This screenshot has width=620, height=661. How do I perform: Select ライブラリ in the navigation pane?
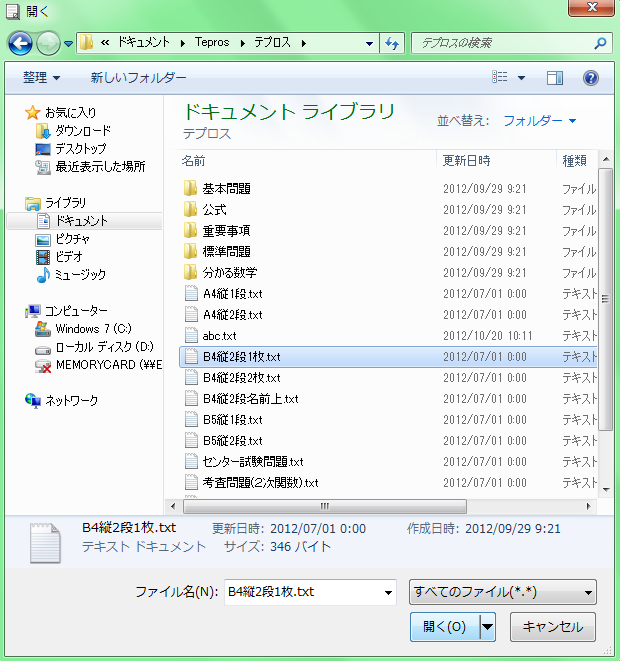pyautogui.click(x=56, y=203)
